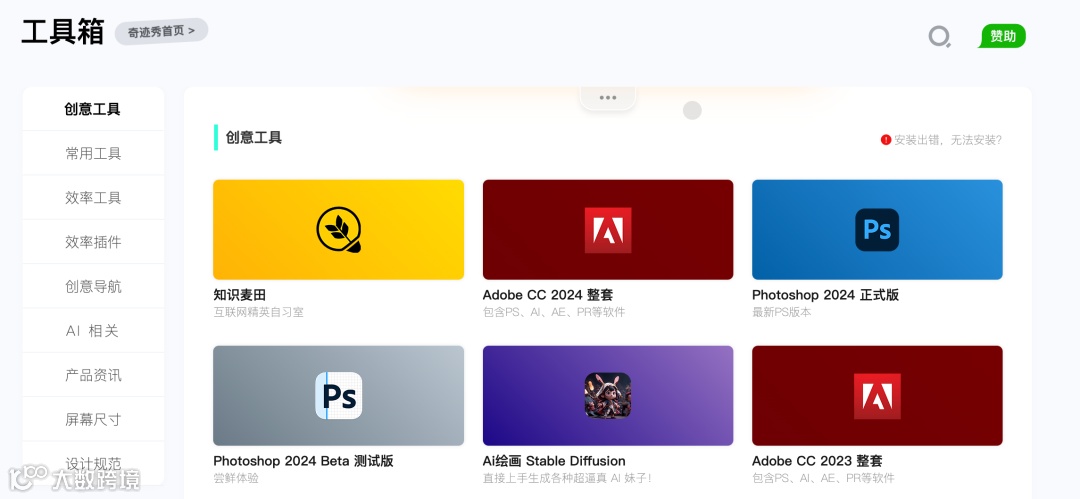Click the 工具箱 page title
Viewport: 1080px width, 499px height.
(x=63, y=32)
